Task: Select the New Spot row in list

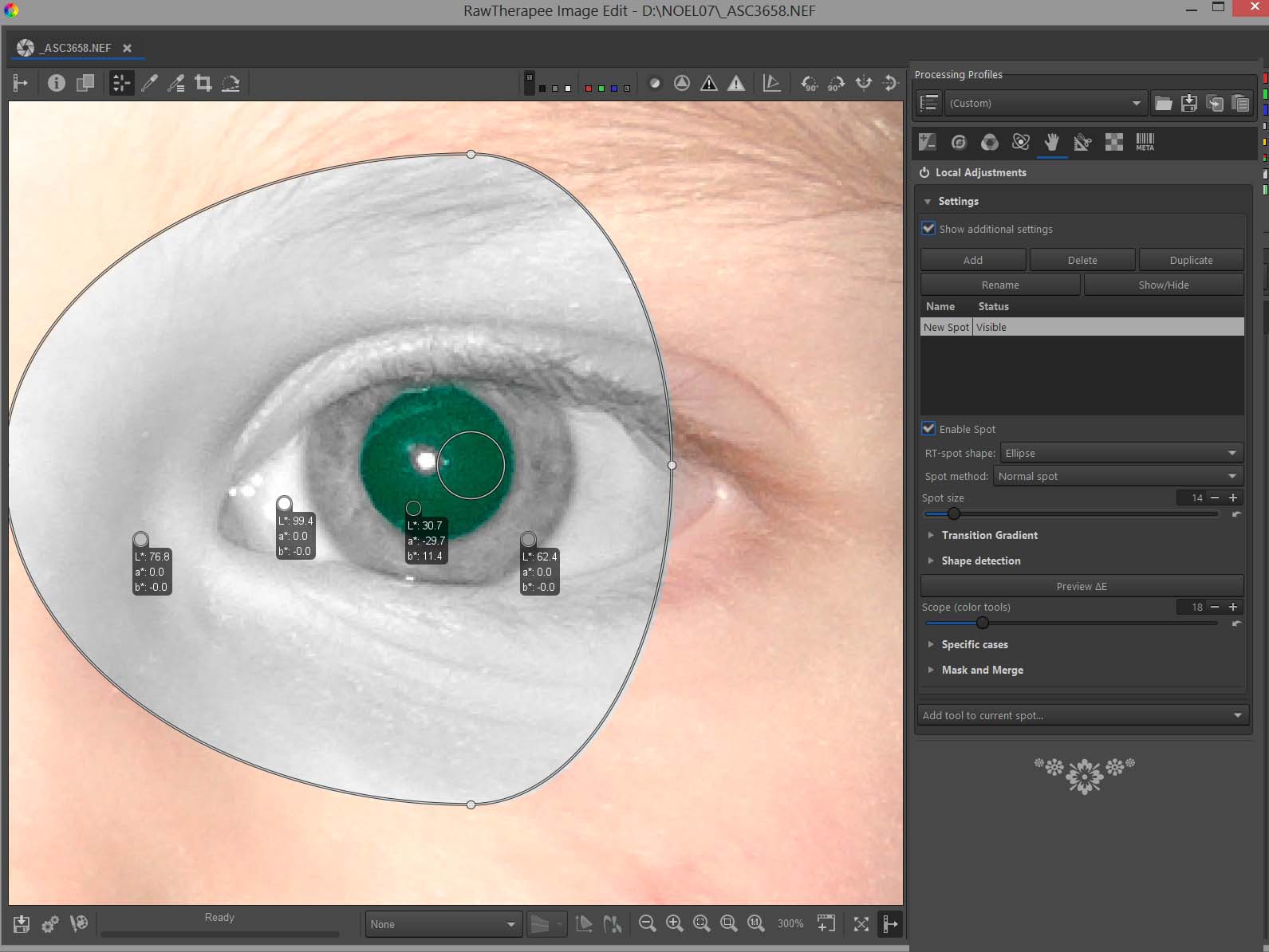Action: coord(946,327)
